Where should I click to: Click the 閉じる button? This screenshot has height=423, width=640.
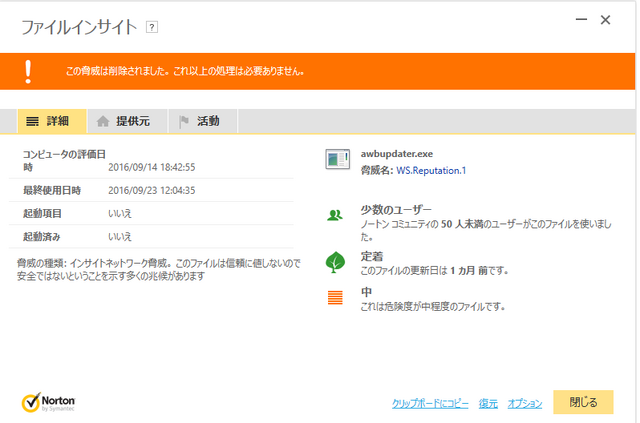583,402
